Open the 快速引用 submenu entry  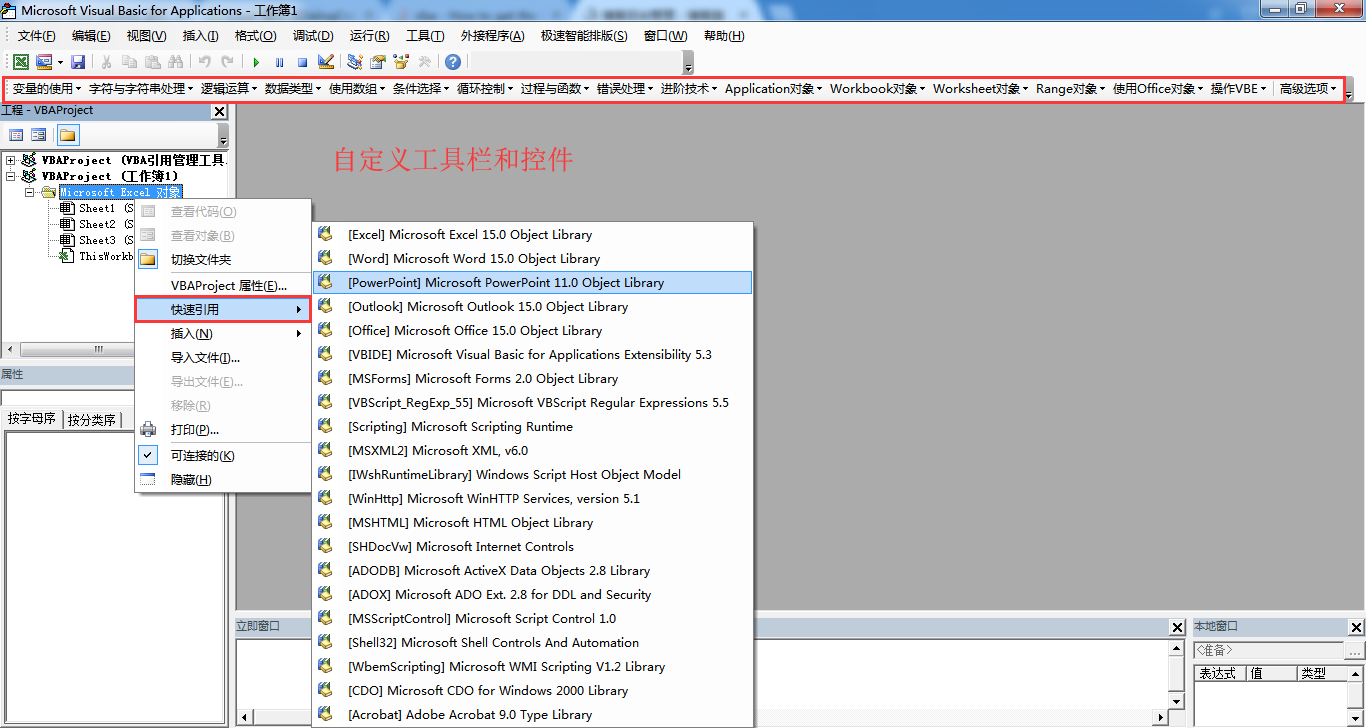[223, 310]
